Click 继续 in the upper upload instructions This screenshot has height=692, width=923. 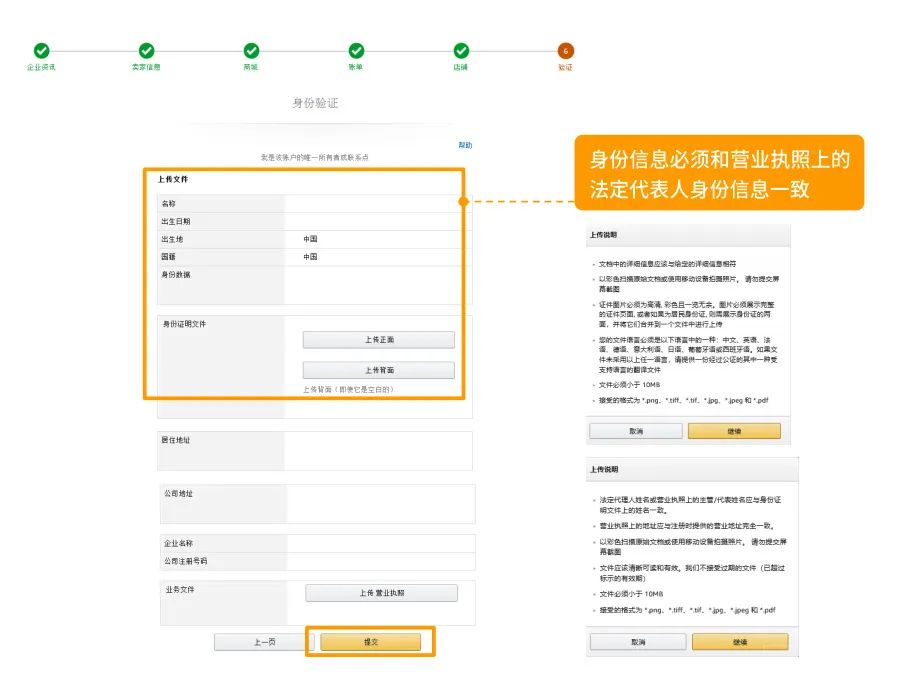(x=734, y=431)
